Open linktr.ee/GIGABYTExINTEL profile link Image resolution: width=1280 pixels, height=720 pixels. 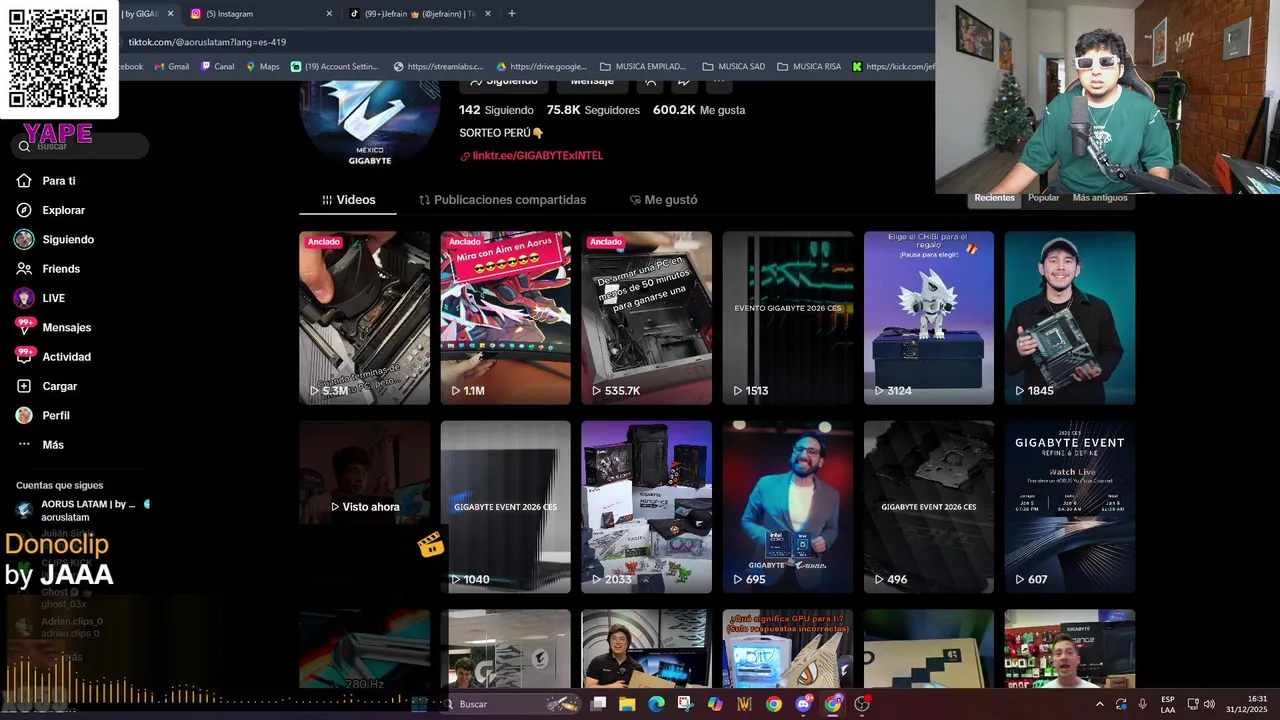(x=537, y=156)
